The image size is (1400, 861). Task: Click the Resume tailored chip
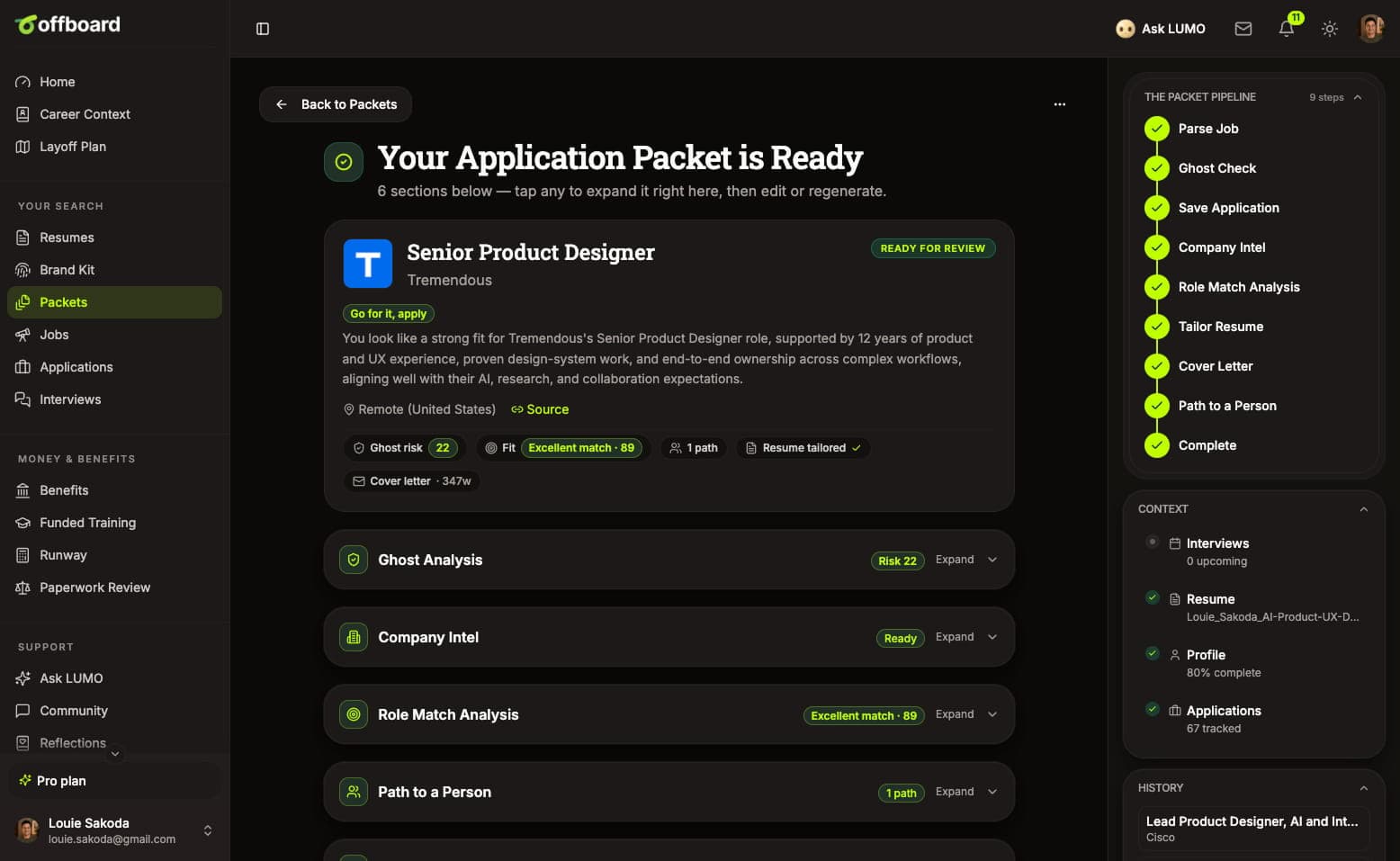point(803,448)
